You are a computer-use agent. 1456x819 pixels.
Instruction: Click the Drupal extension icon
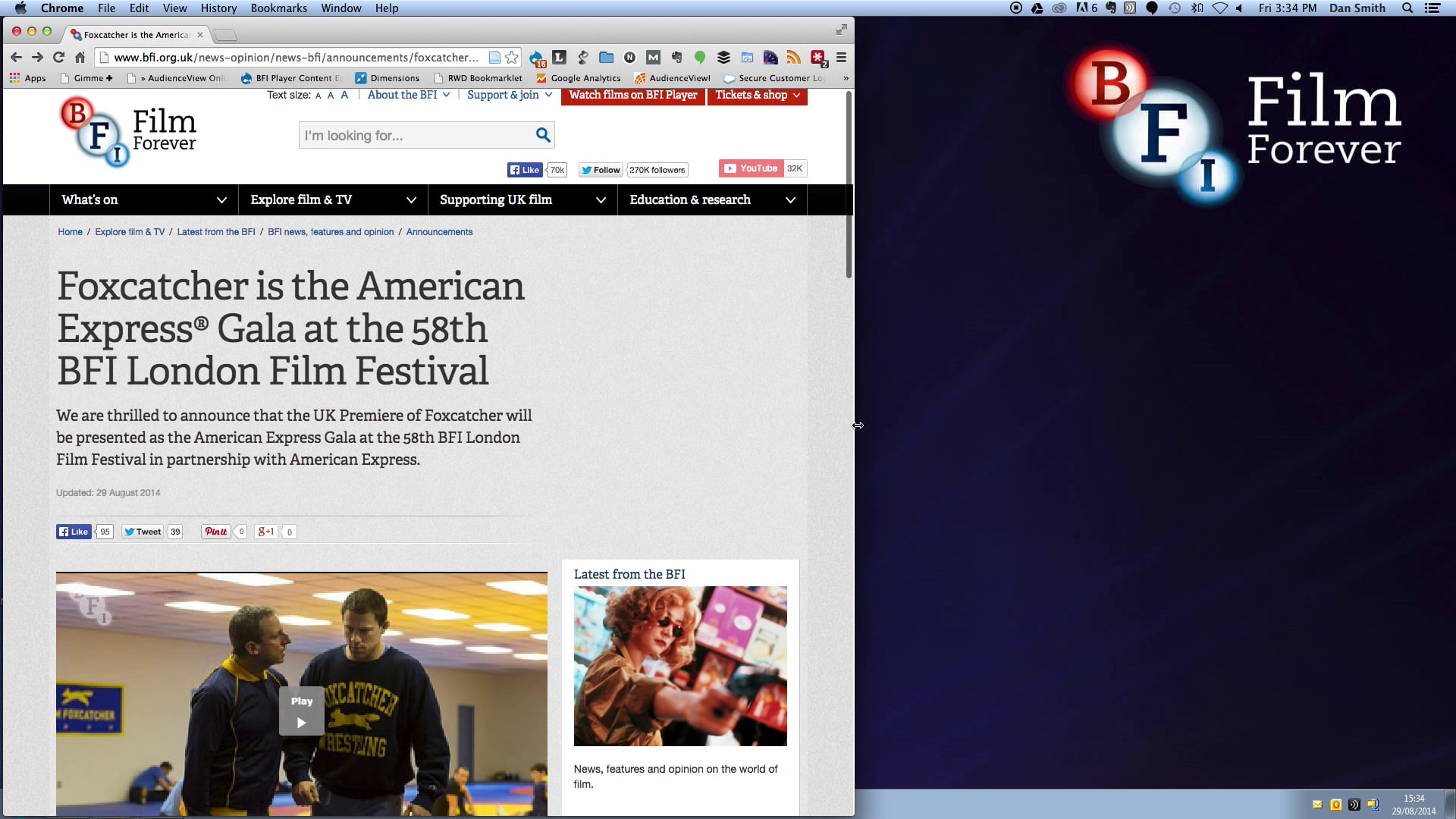tap(536, 58)
